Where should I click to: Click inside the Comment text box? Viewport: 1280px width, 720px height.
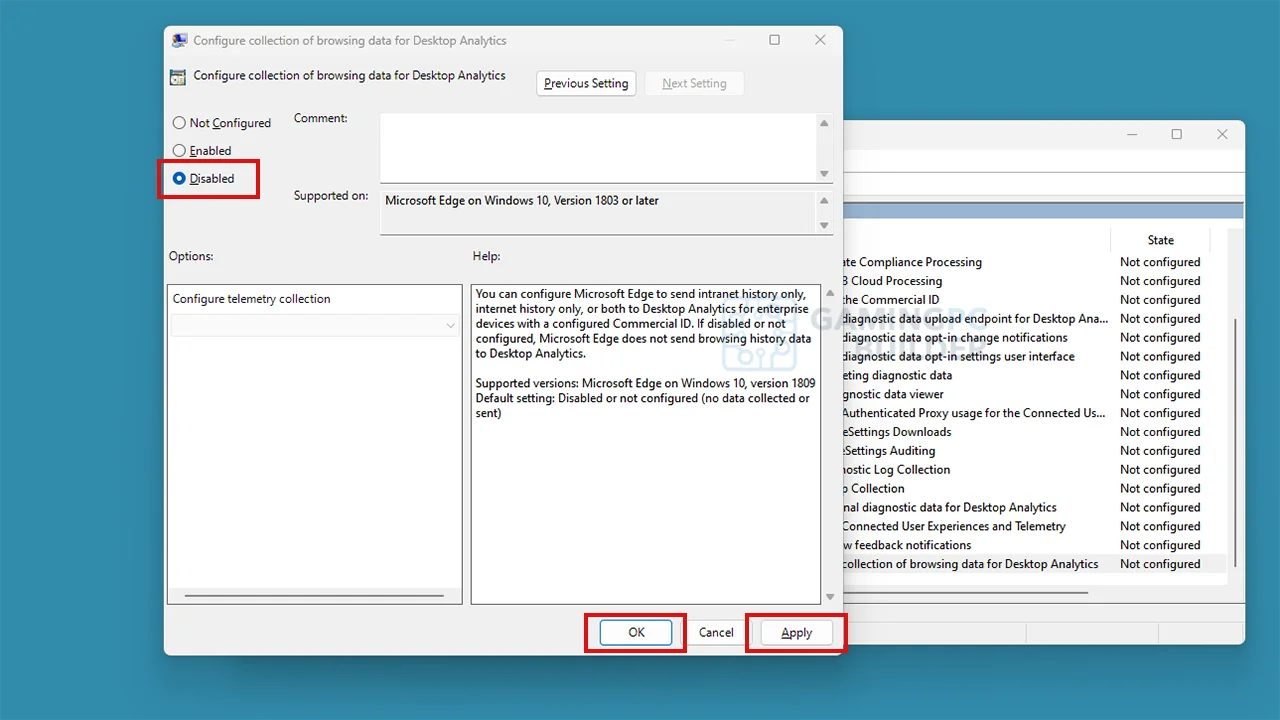coord(598,148)
